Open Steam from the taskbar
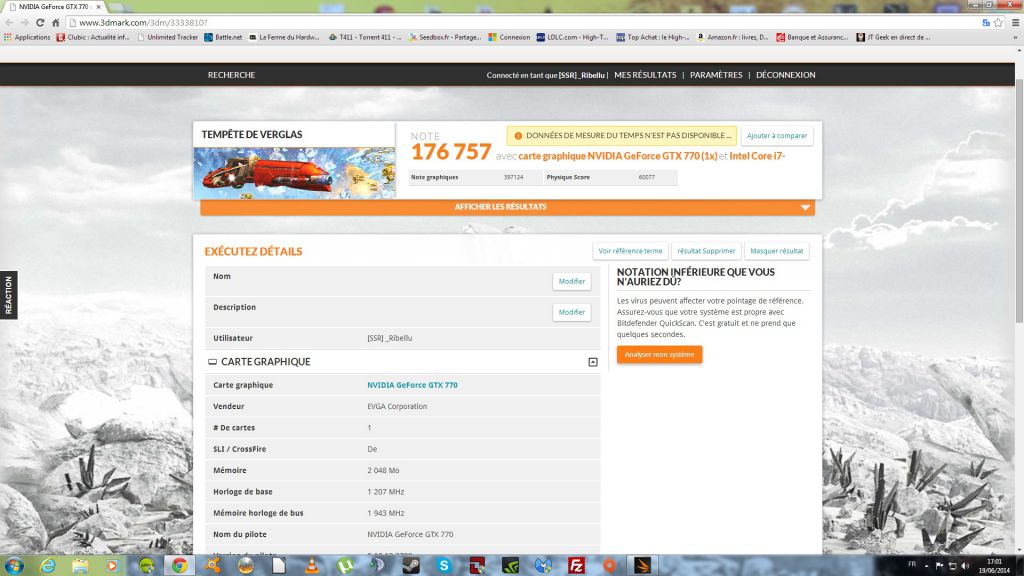This screenshot has height=576, width=1024. [x=411, y=566]
